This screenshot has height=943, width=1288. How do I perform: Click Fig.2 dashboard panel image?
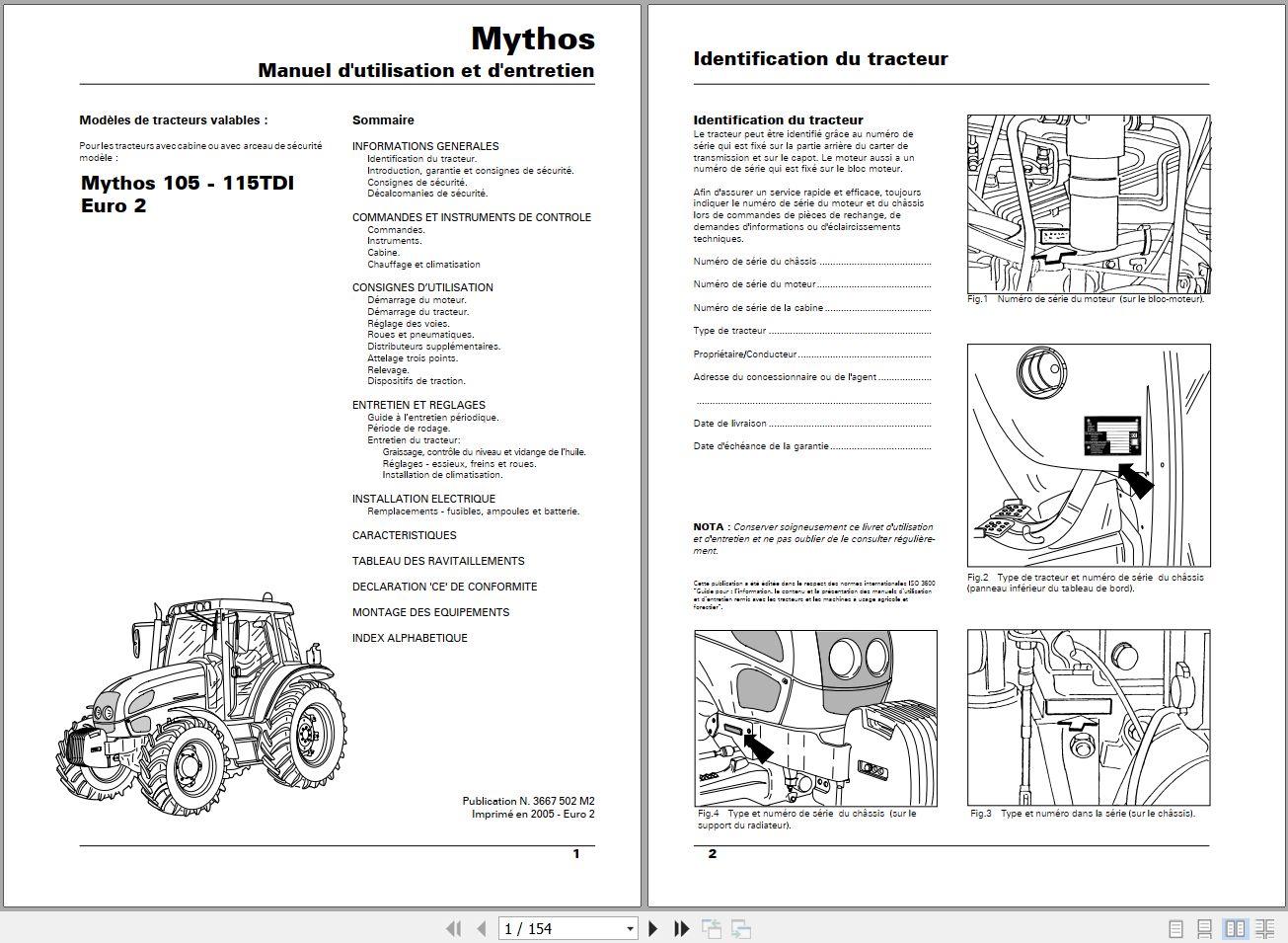[1089, 454]
